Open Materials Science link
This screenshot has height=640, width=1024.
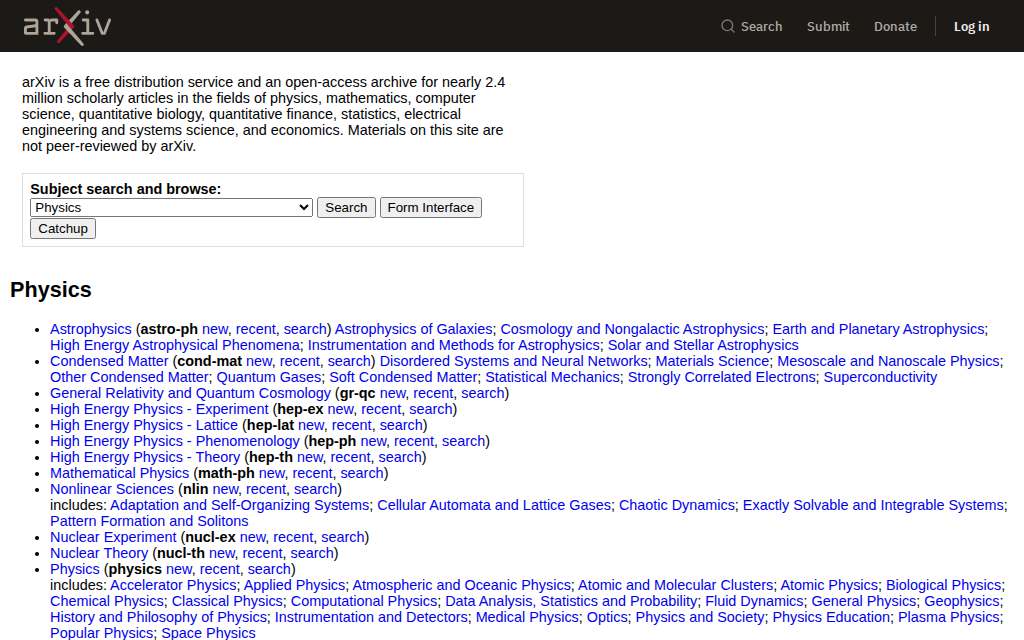click(712, 361)
